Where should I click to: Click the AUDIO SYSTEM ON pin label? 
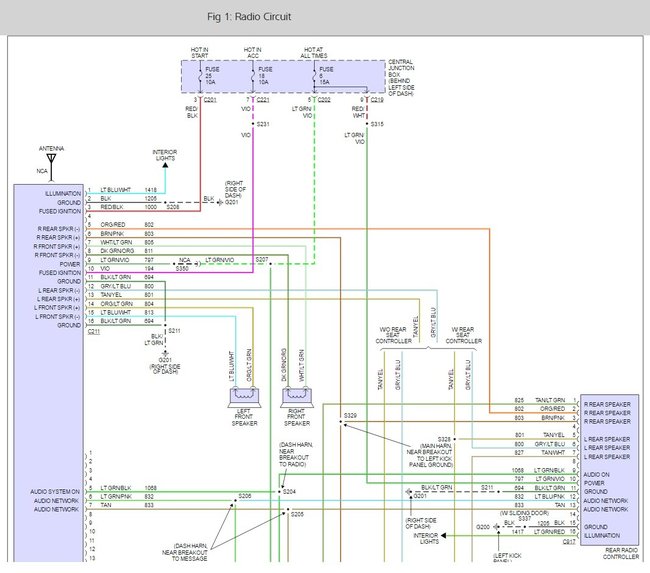point(55,492)
